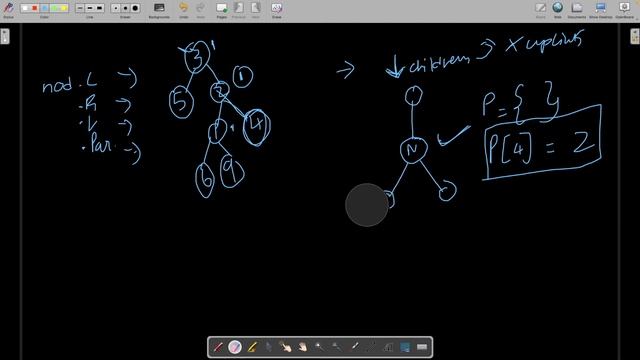
Task: Select the Interact with items finger tool
Action: click(286, 347)
